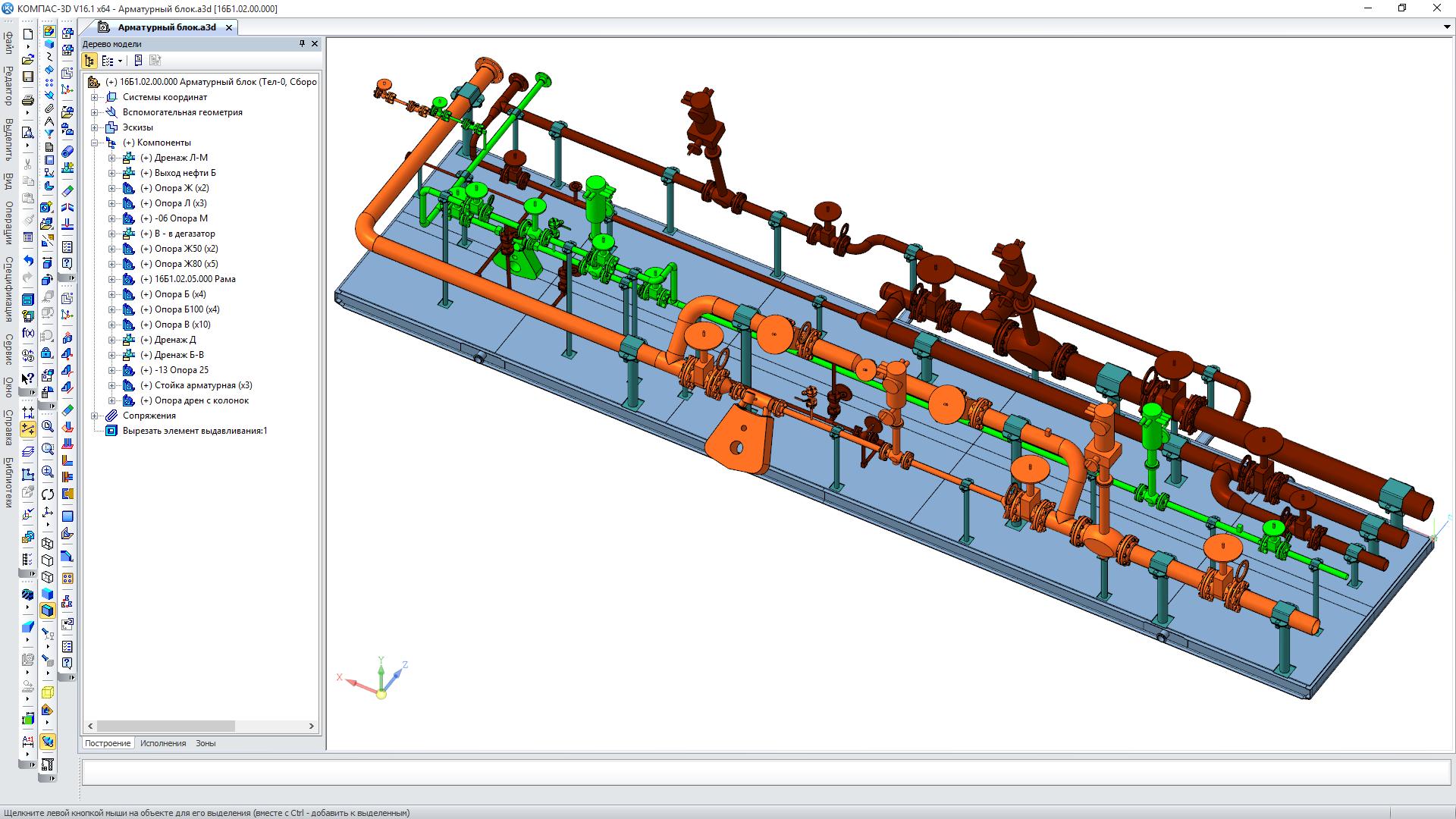Image resolution: width=1456 pixels, height=819 pixels.
Task: Click the blue Undo arrow icon
Action: pos(28,262)
